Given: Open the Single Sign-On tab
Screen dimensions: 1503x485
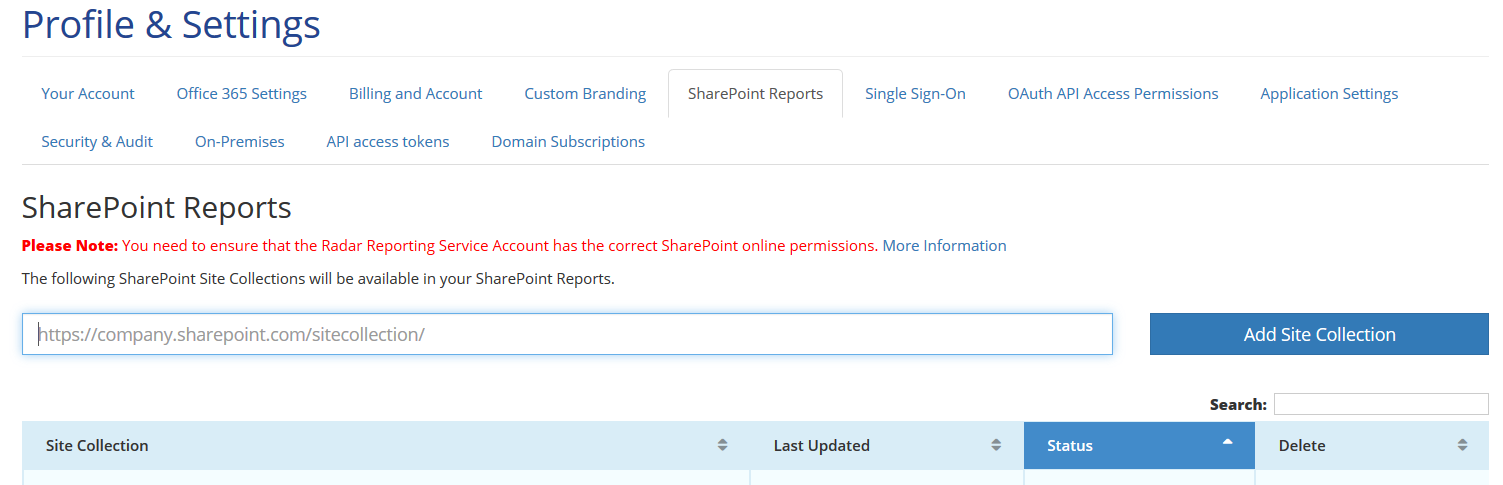Looking at the screenshot, I should click(915, 94).
